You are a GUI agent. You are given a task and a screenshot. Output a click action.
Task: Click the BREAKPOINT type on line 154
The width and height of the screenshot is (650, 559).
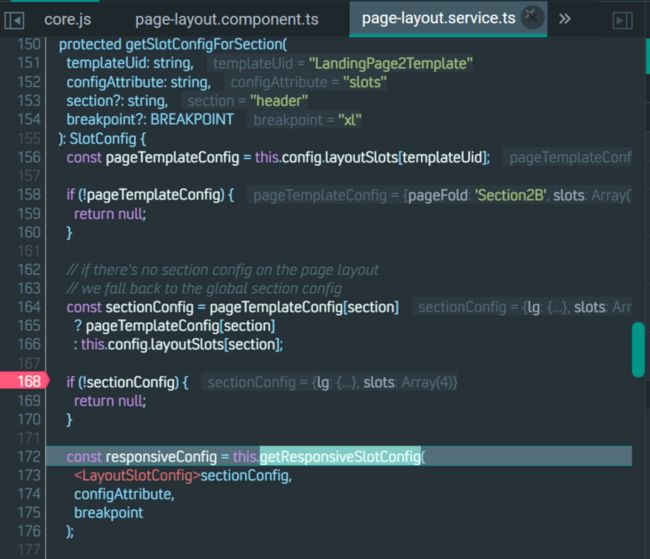click(192, 119)
